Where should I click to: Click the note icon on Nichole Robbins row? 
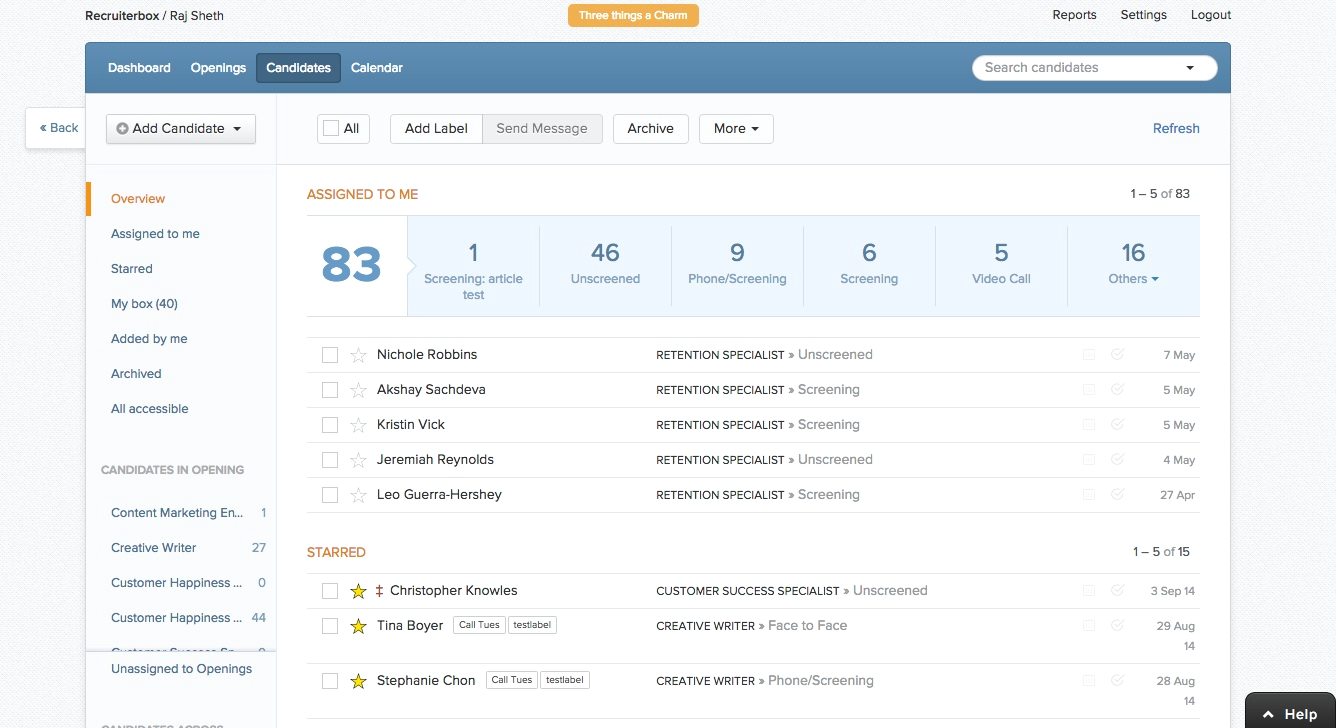pos(1089,354)
